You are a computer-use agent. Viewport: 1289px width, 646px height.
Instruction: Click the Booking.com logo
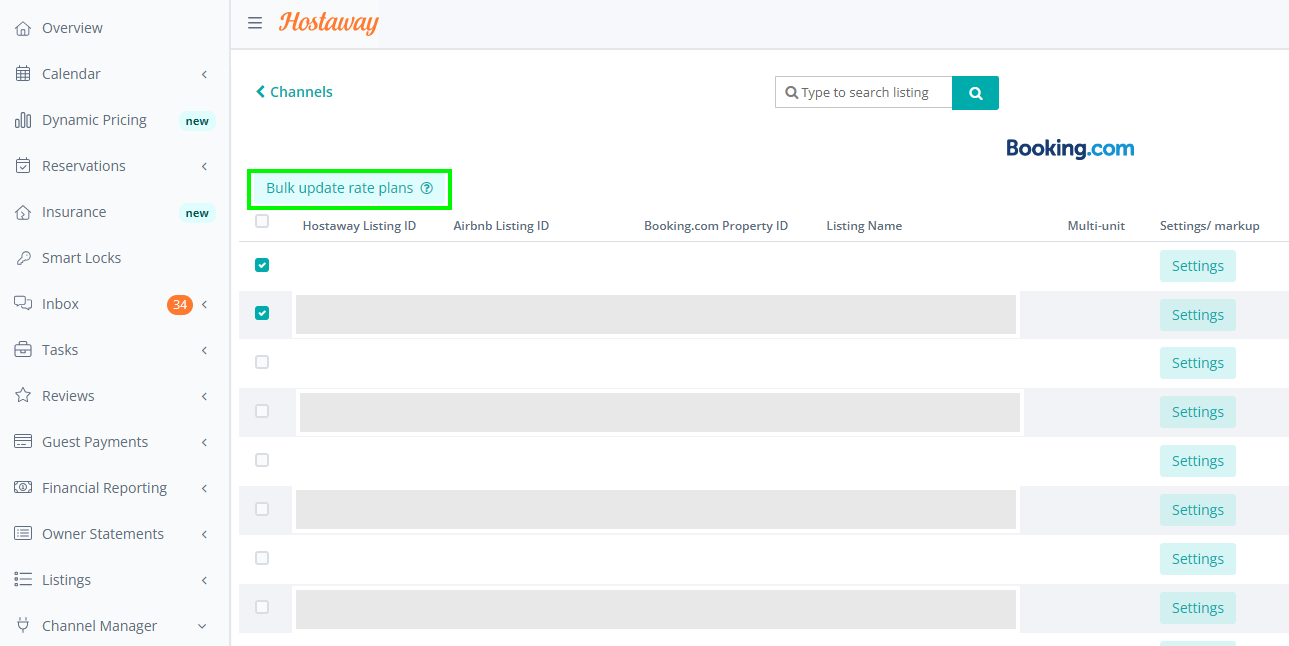click(x=1070, y=149)
